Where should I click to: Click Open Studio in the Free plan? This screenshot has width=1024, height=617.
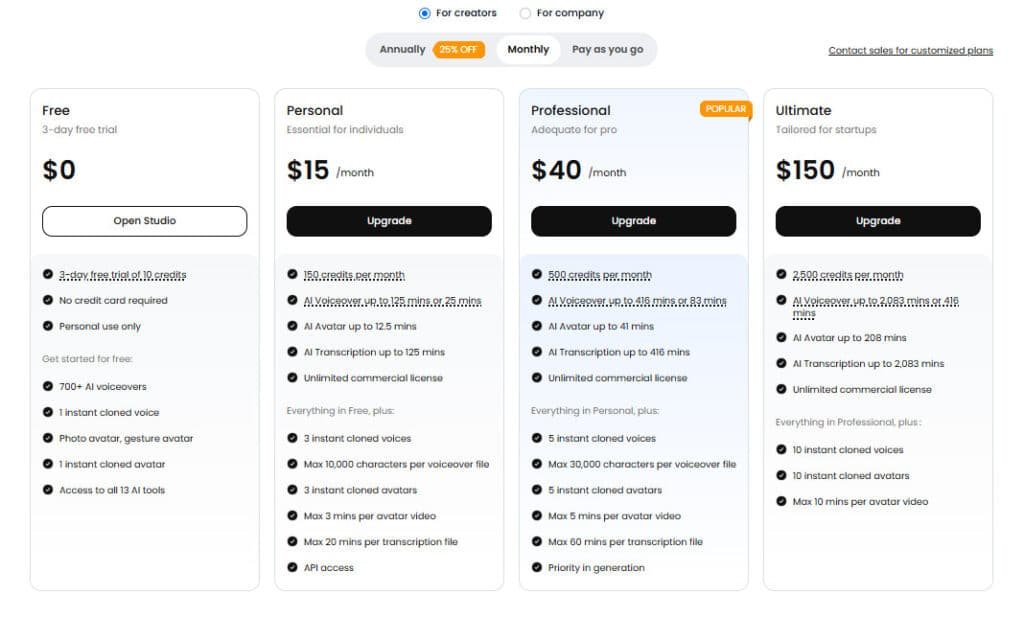click(x=145, y=221)
